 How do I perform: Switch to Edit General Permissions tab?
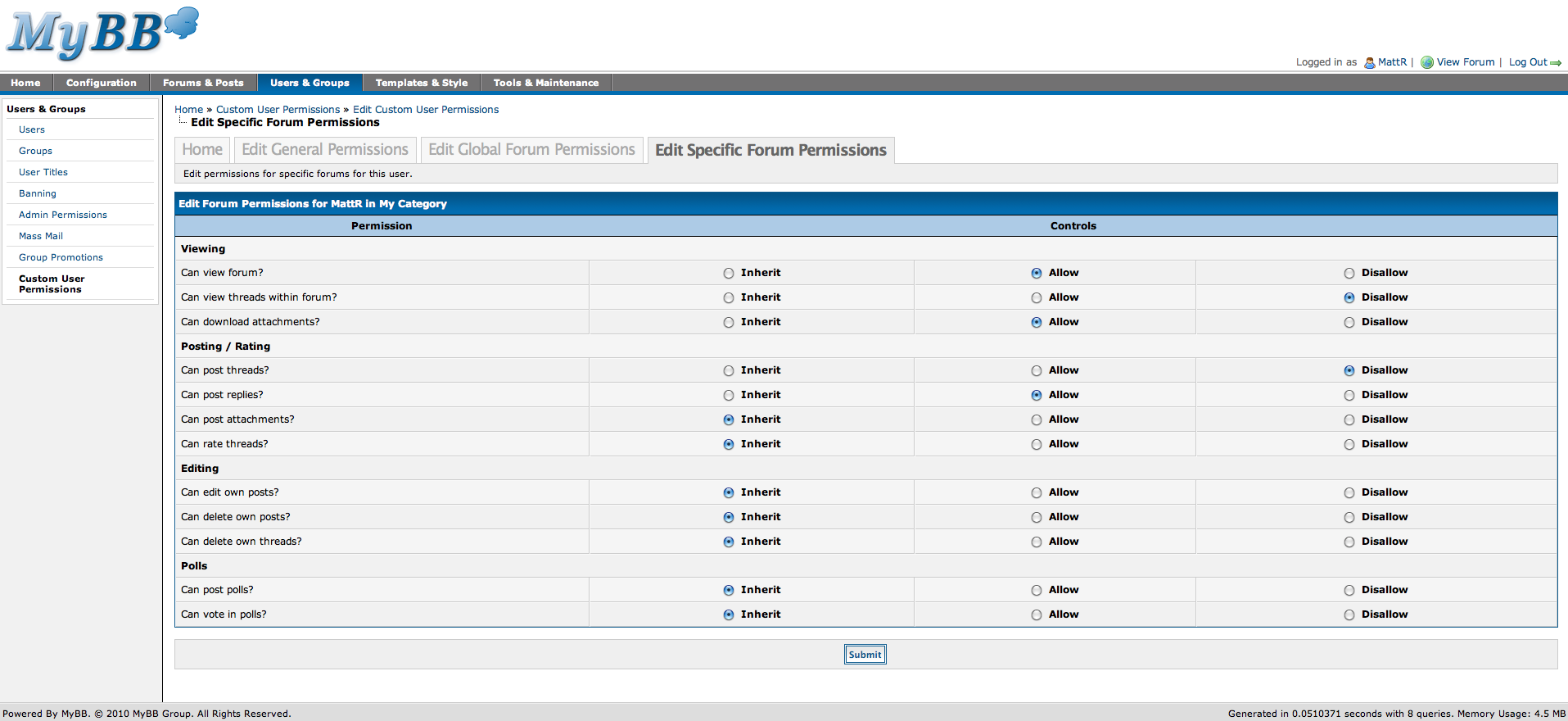(324, 150)
